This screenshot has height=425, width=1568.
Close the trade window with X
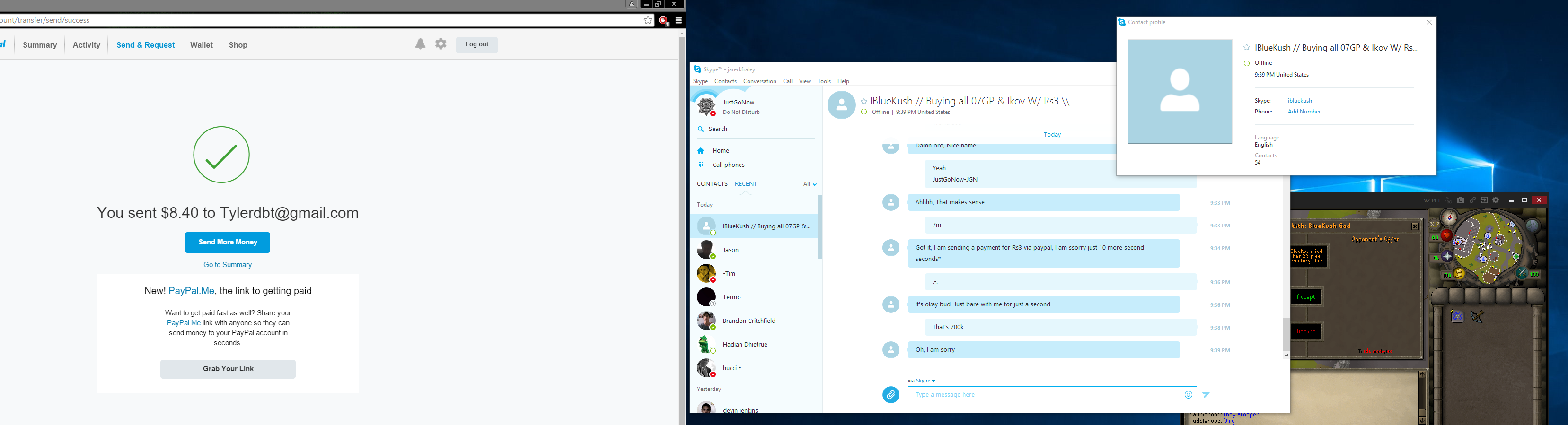[x=1415, y=227]
